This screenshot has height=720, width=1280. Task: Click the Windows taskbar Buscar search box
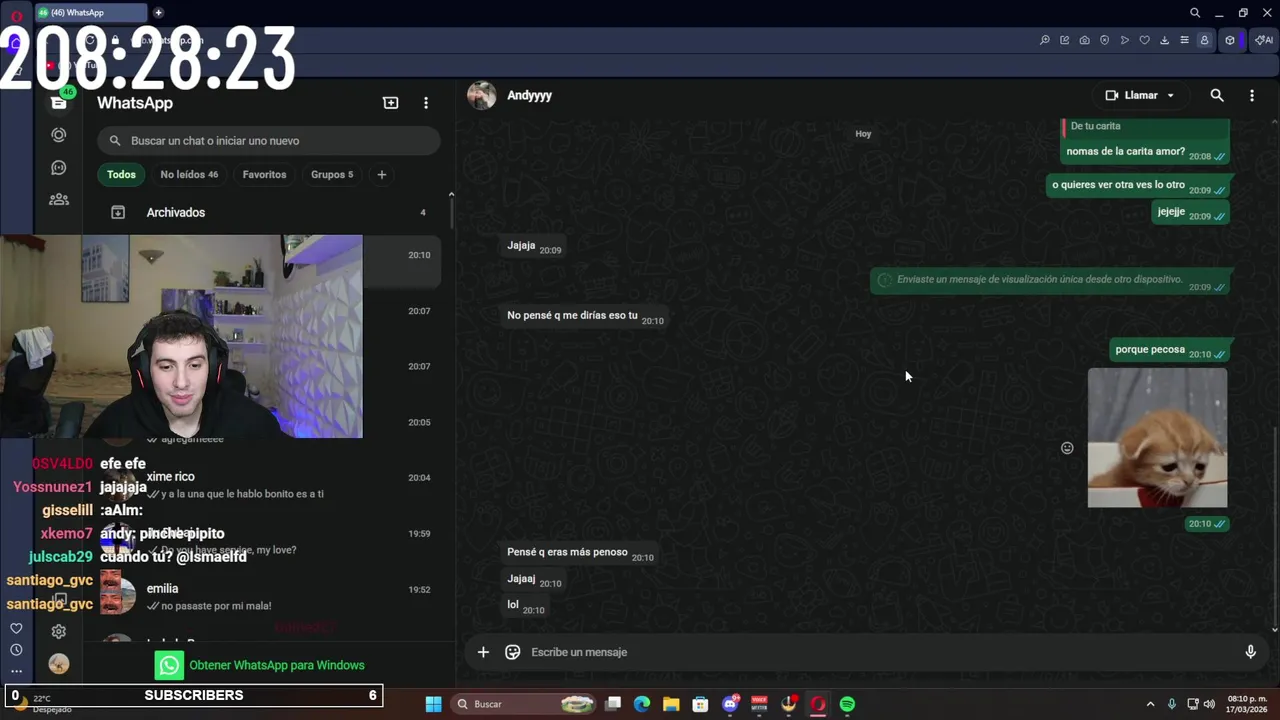point(523,704)
